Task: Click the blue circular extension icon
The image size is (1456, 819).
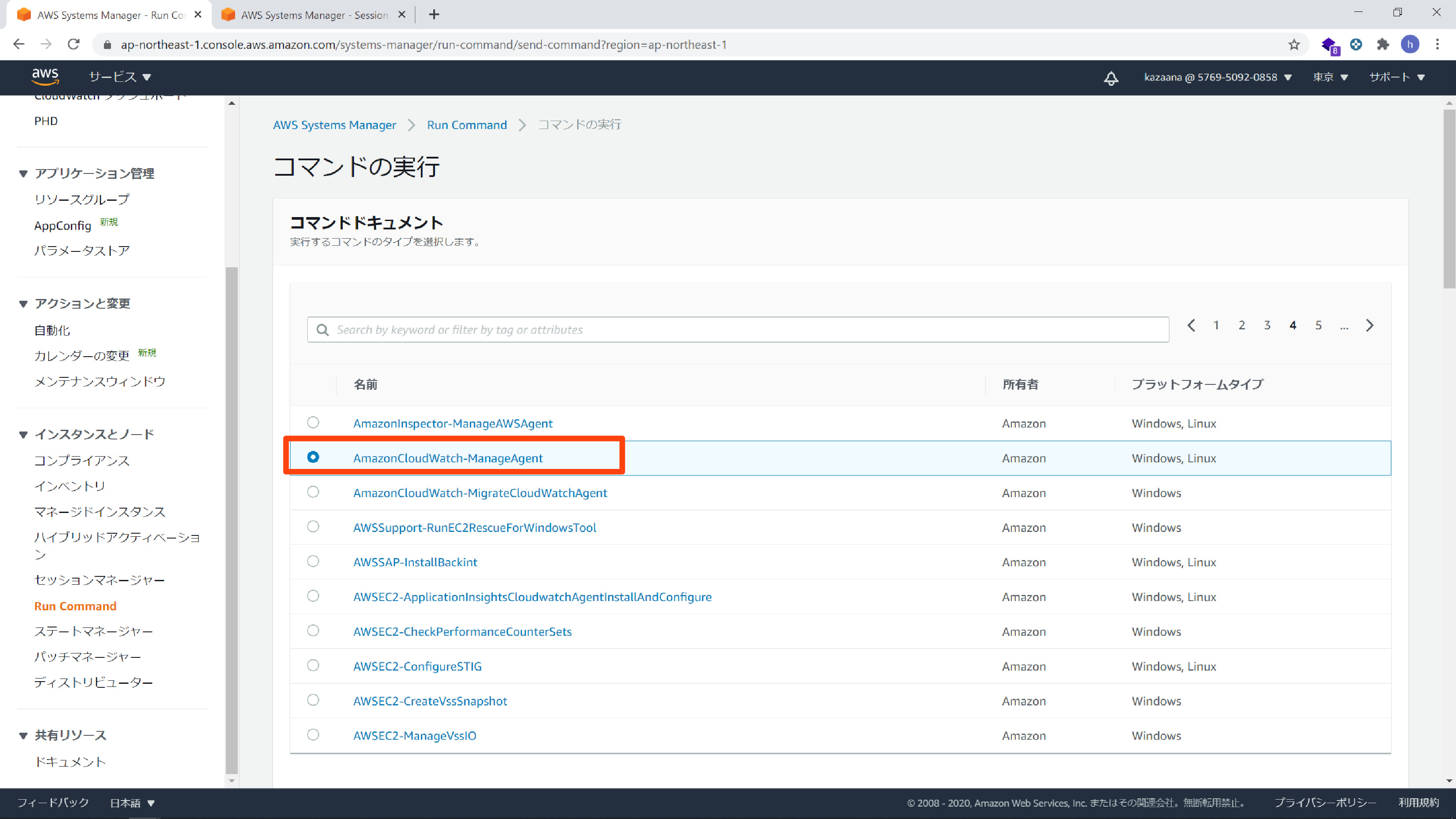Action: point(1356,44)
